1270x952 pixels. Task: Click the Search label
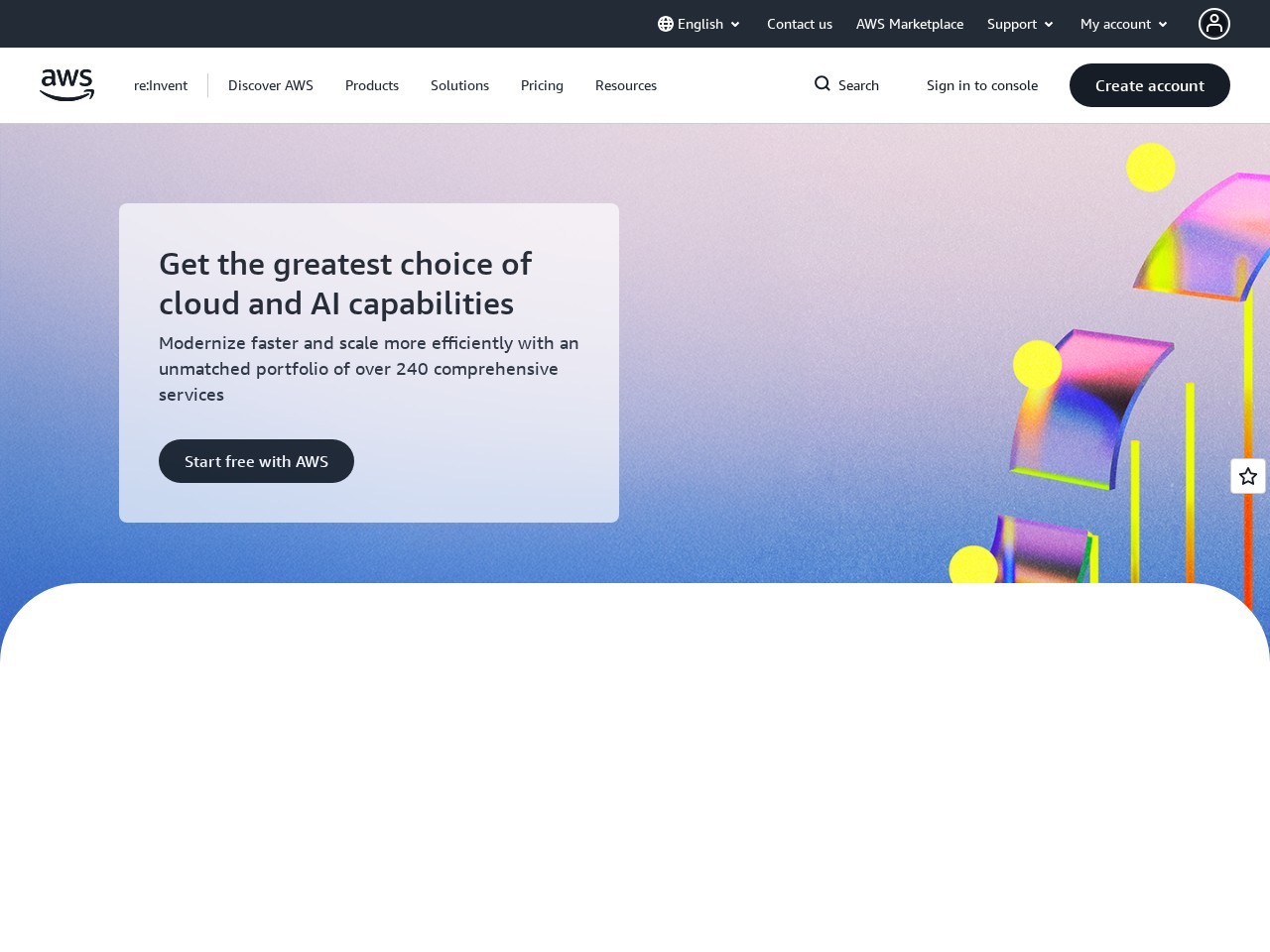pos(858,85)
